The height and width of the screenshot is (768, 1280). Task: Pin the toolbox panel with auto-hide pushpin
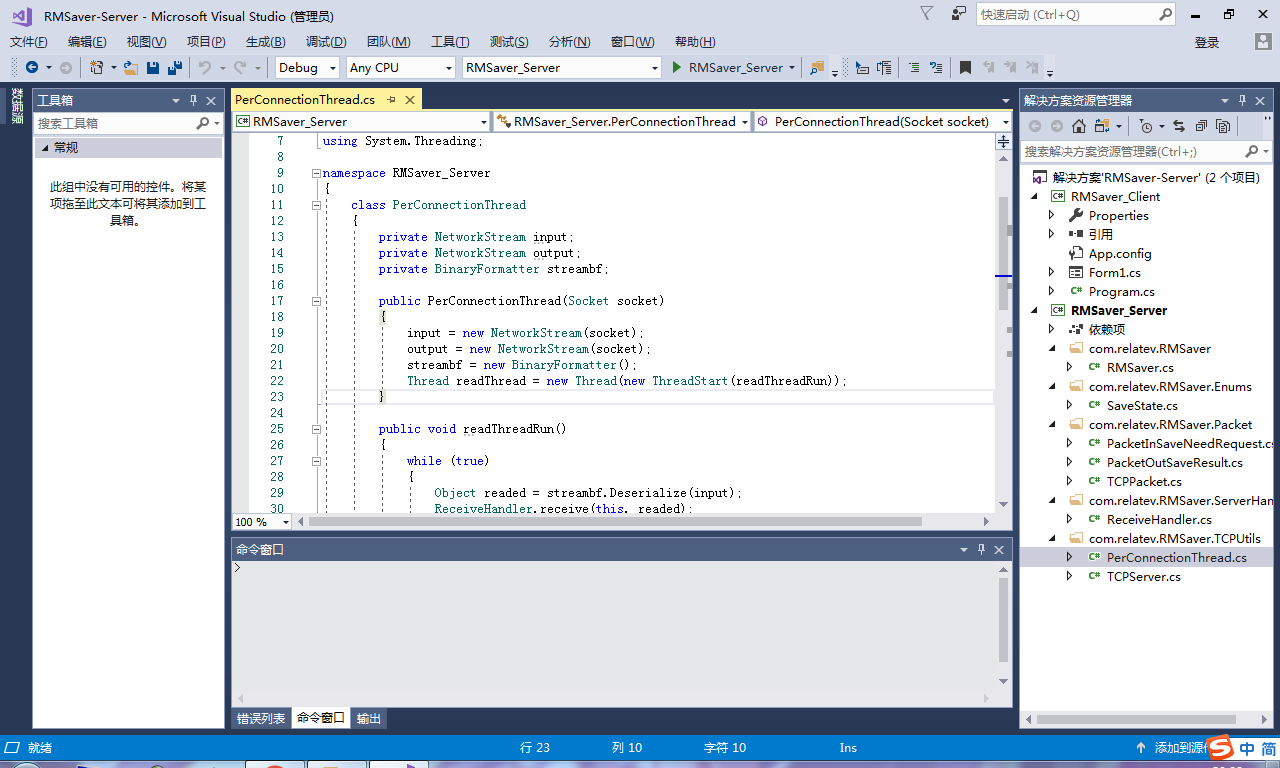[x=193, y=101]
